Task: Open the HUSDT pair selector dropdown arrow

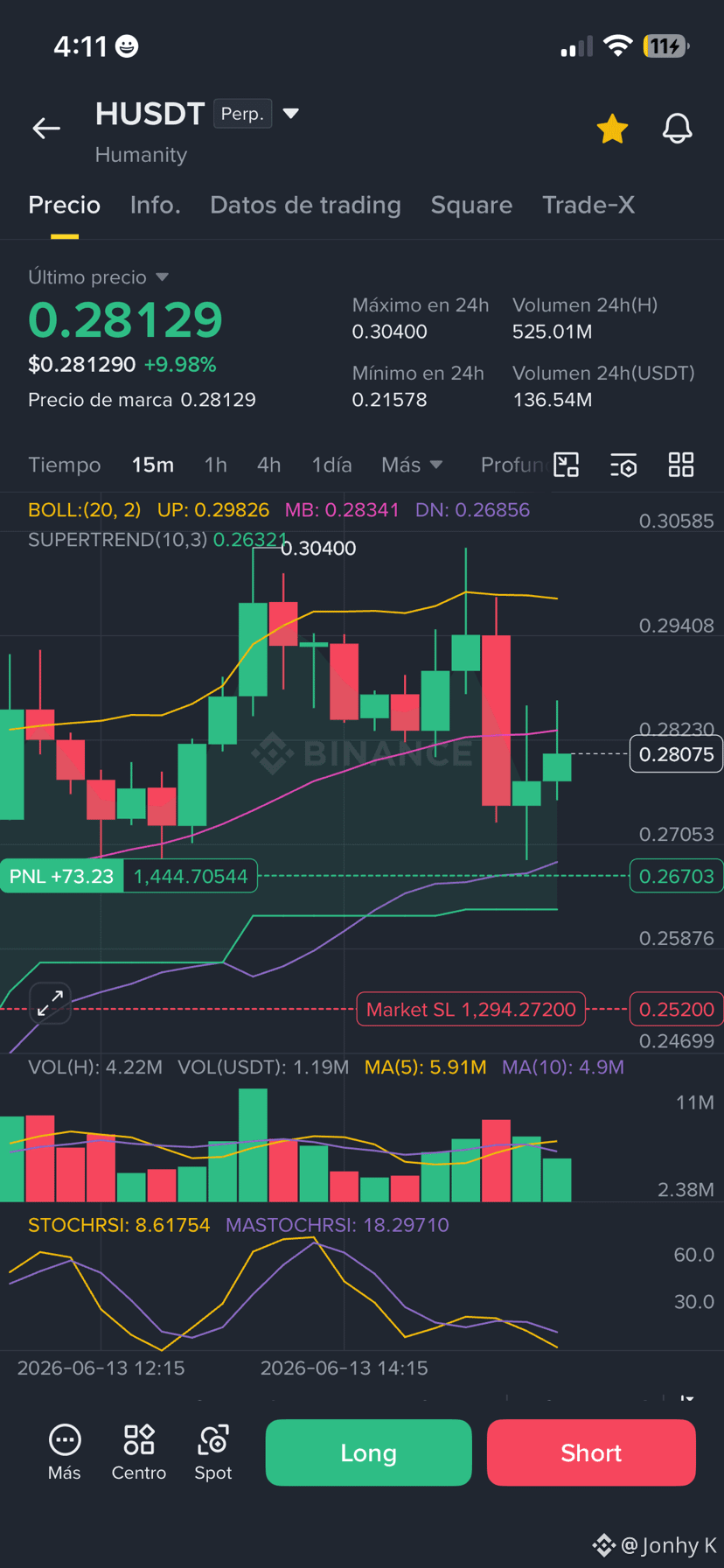Action: [291, 114]
